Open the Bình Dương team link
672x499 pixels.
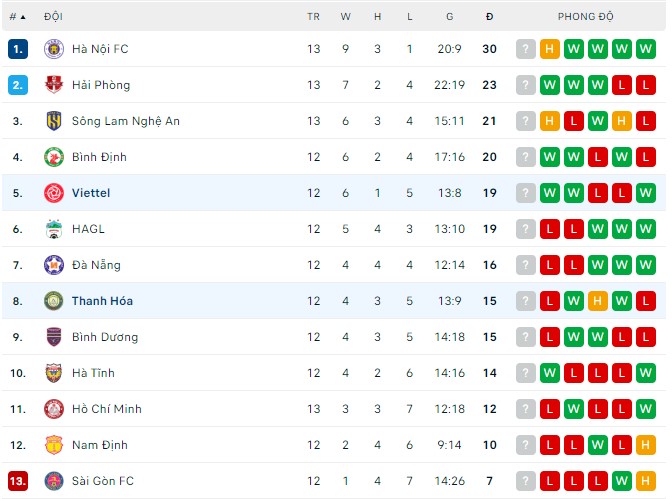point(105,337)
